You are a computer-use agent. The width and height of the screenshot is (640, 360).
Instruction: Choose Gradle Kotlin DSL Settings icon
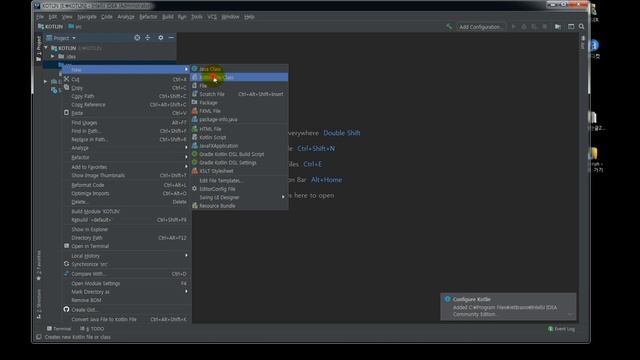coord(195,162)
